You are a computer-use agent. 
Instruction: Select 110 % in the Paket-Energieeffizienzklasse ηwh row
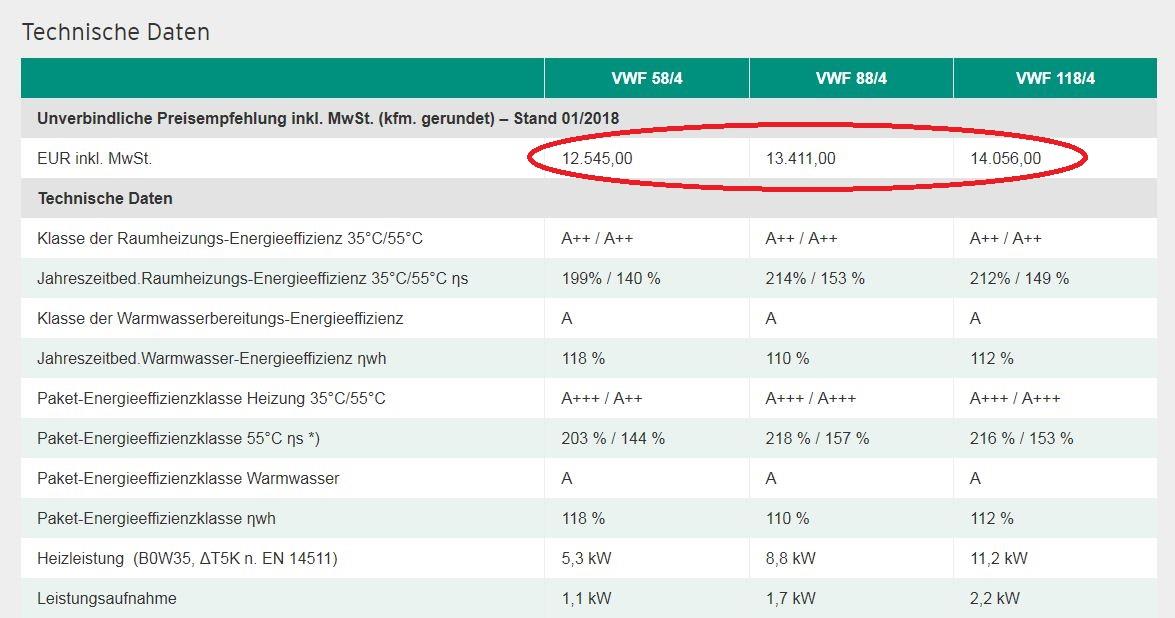(x=788, y=519)
